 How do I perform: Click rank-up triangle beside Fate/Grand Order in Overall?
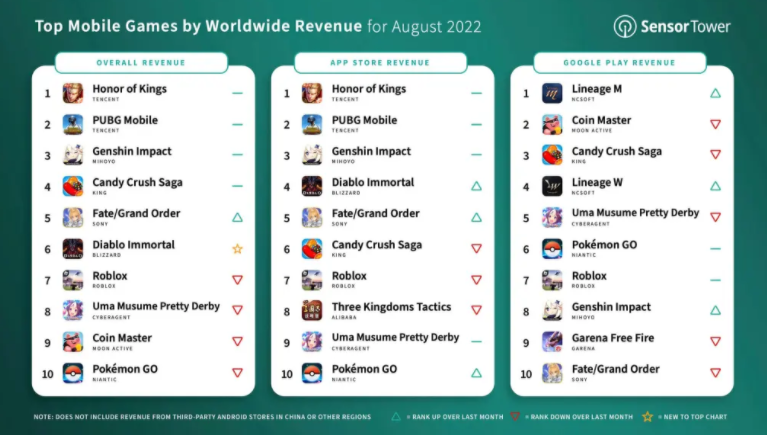click(x=237, y=217)
